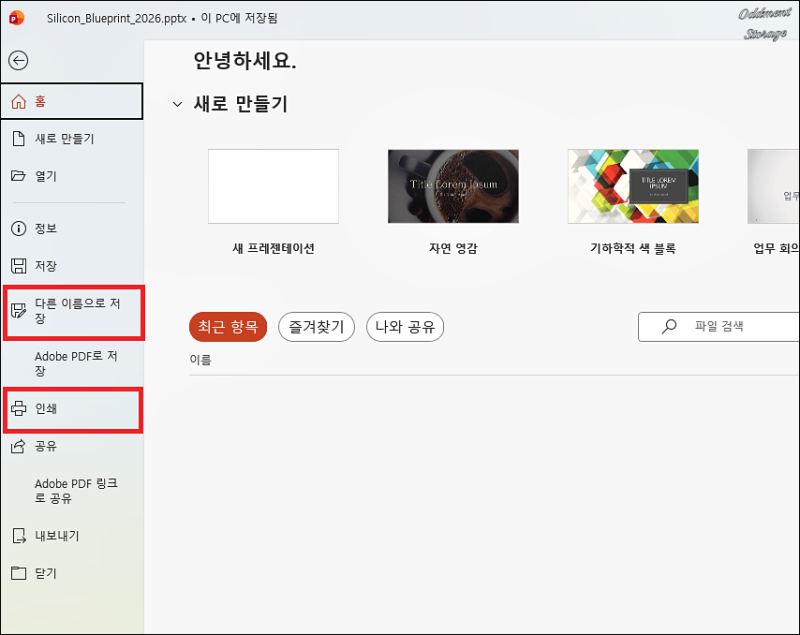
Task: Switch to the 나와 공유 tab
Action: click(405, 327)
